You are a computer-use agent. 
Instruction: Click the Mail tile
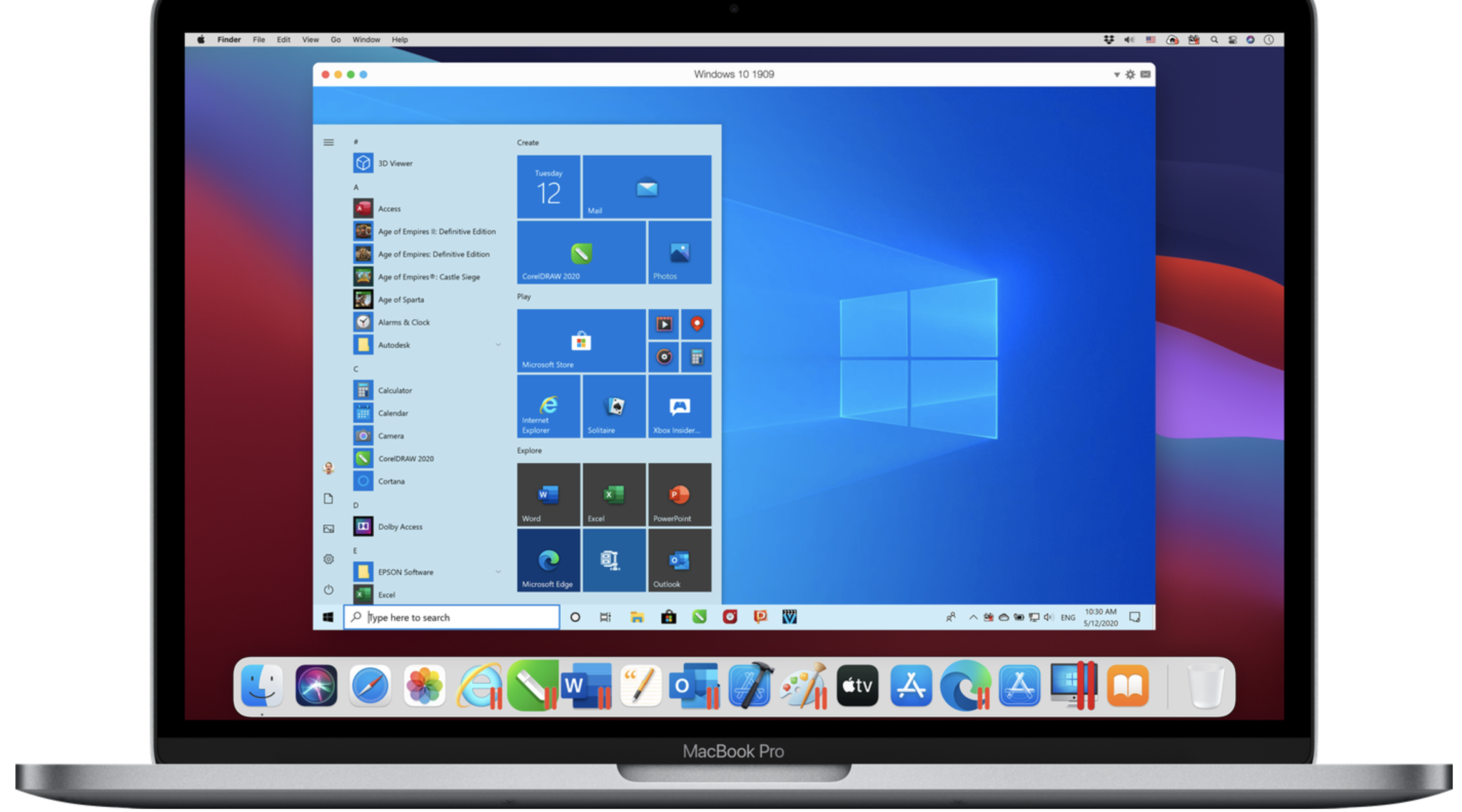click(x=647, y=187)
